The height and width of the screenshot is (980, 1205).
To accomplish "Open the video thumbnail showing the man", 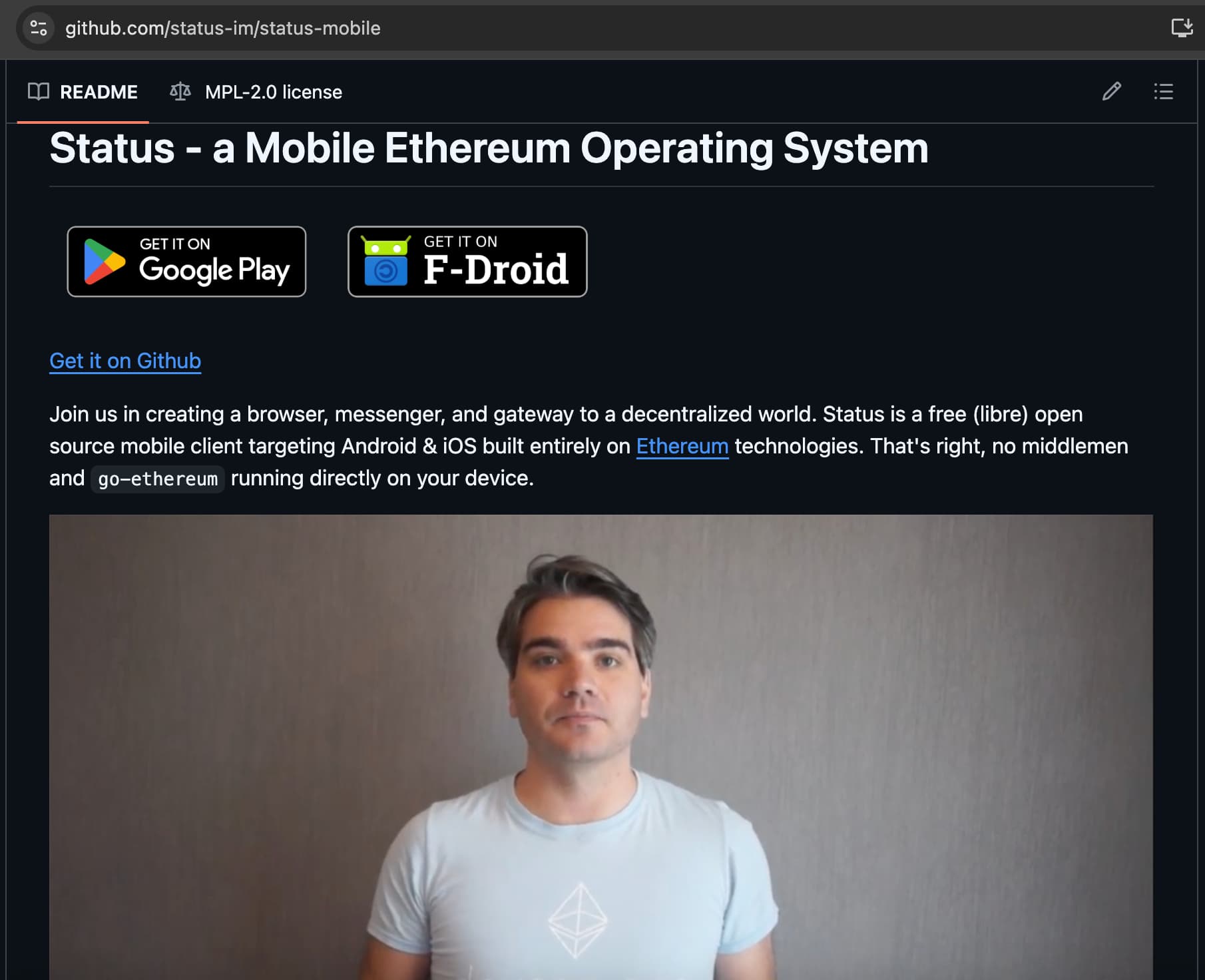I will 601,747.
